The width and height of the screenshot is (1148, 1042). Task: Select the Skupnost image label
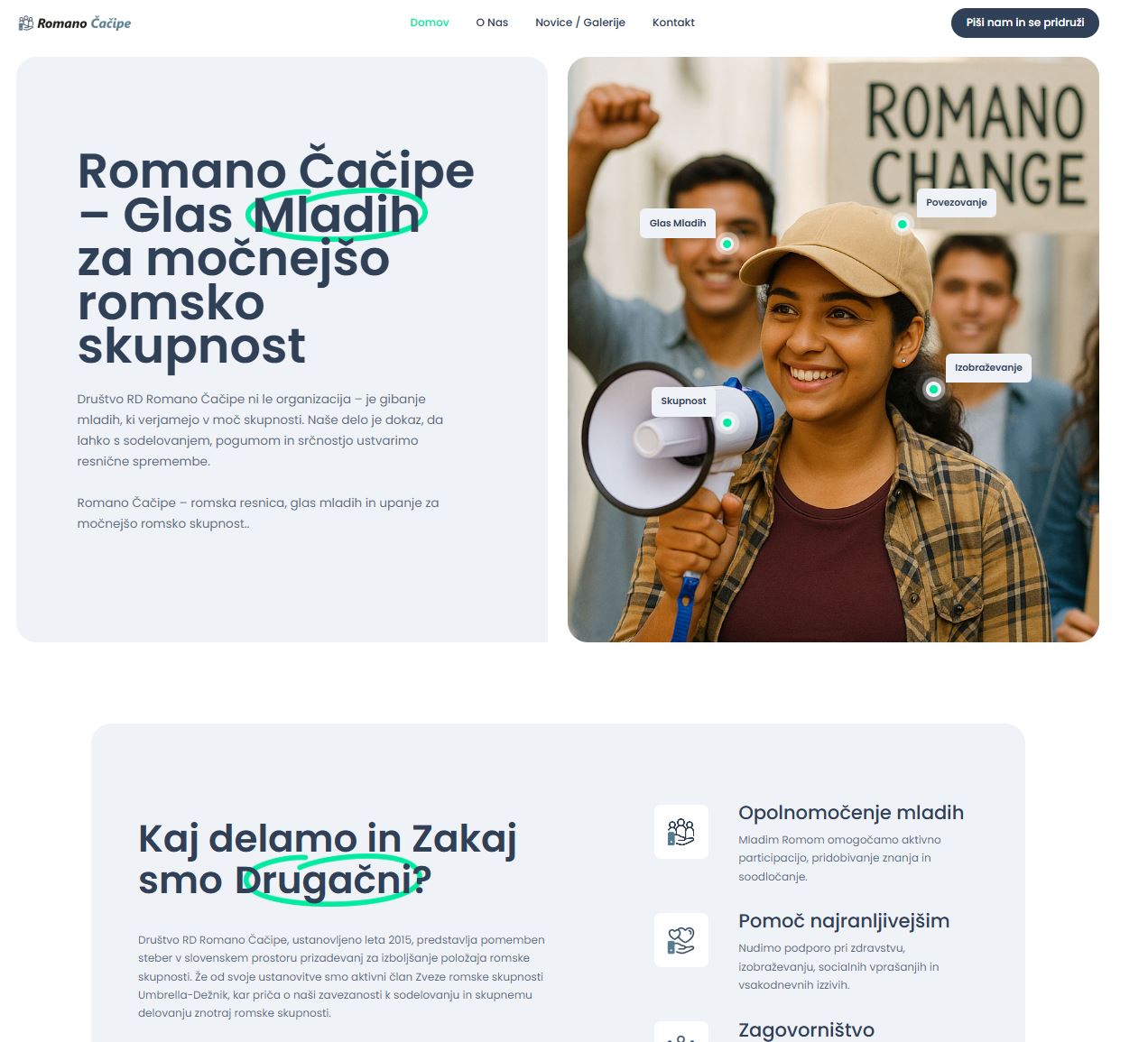683,401
